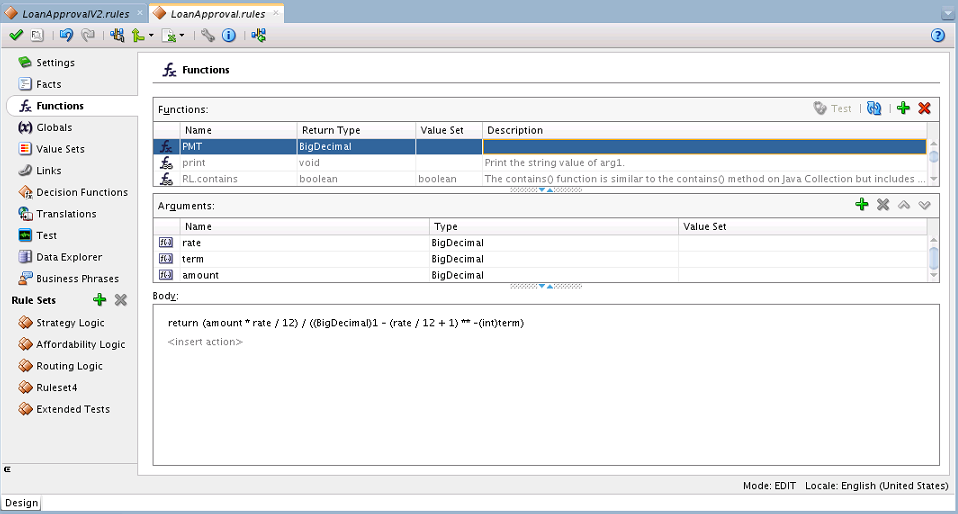
Task: Click the argument icon beside term
Action: [x=166, y=259]
